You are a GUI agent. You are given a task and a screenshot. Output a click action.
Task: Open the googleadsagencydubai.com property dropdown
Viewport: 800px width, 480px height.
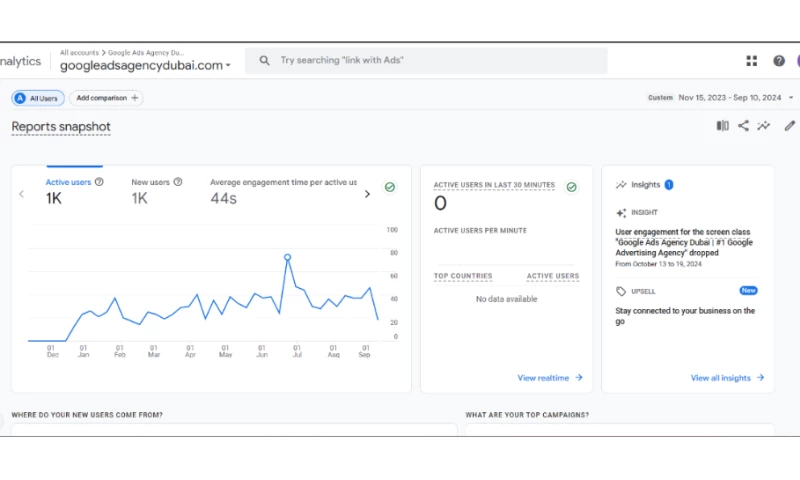[x=145, y=65]
